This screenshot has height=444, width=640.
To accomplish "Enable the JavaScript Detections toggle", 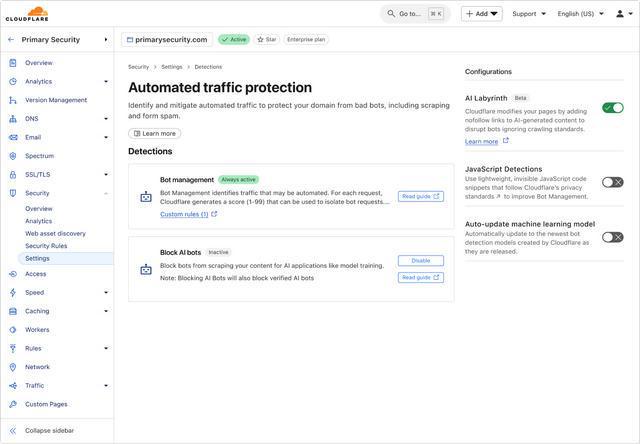I will click(x=613, y=182).
